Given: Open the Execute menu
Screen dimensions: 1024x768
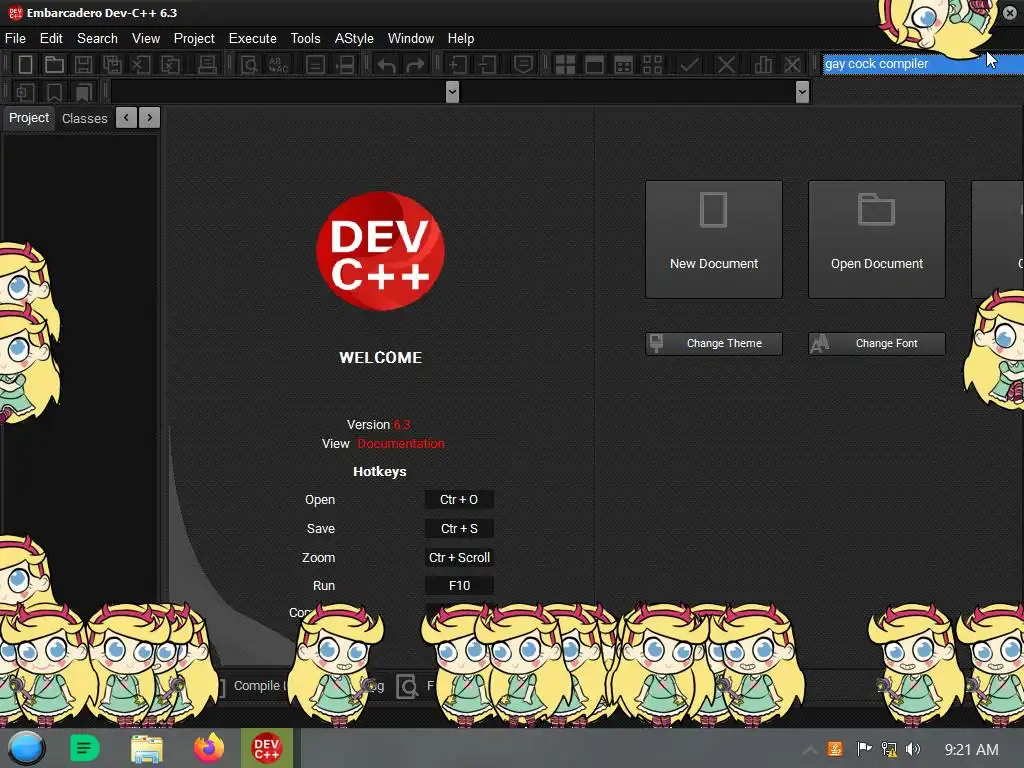Looking at the screenshot, I should coord(253,39).
